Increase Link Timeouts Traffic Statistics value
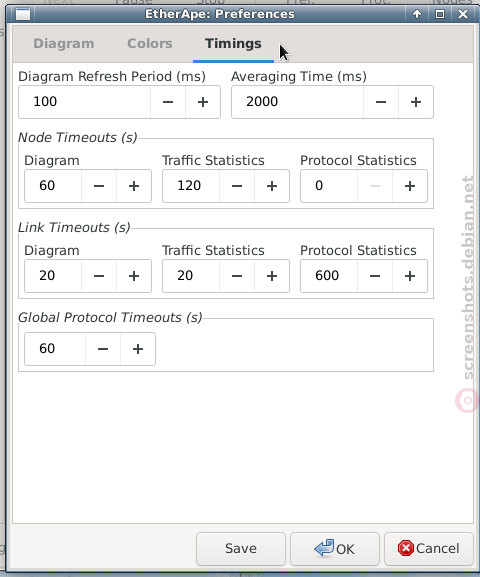 (x=272, y=276)
